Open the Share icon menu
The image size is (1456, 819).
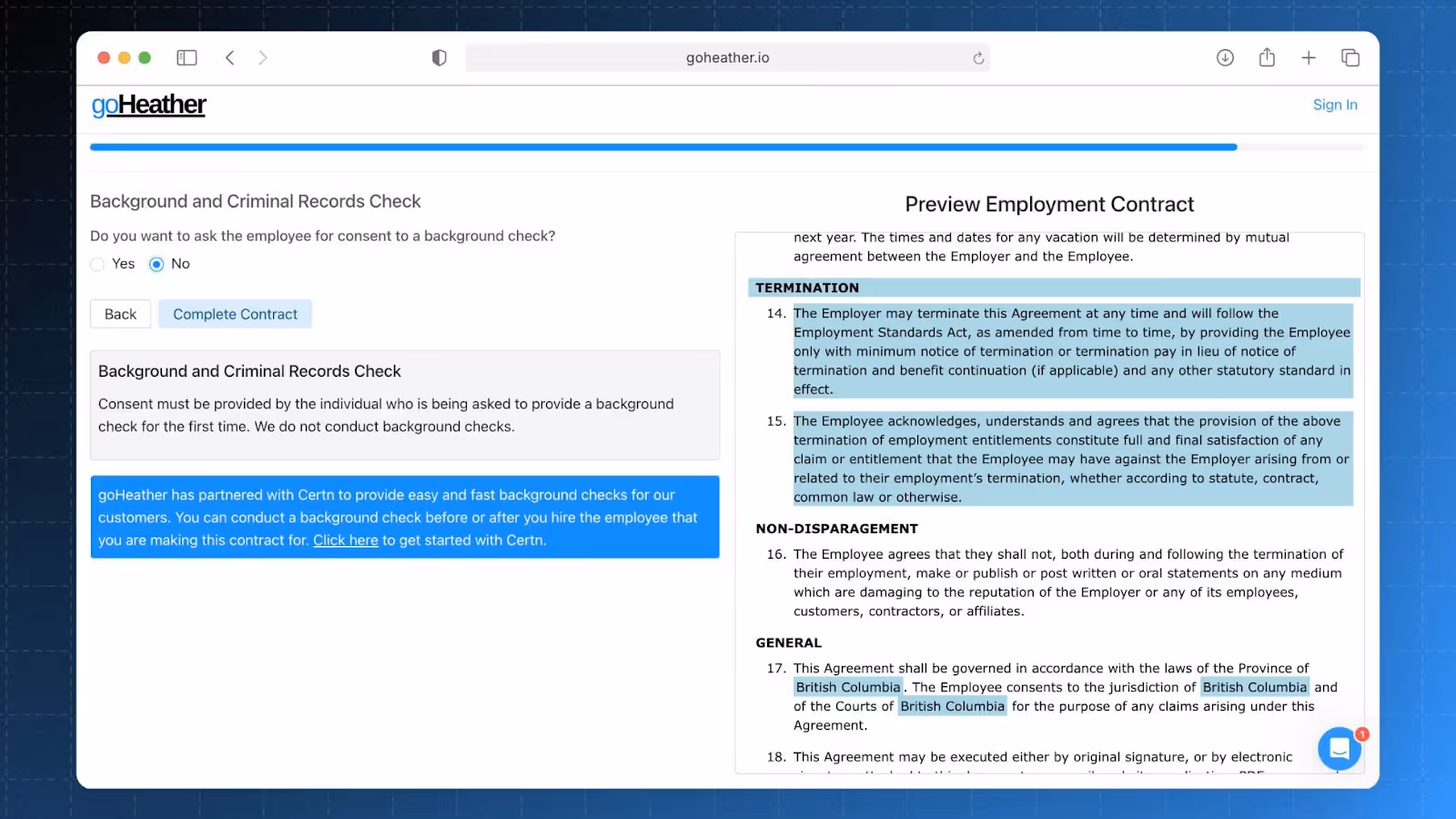pyautogui.click(x=1267, y=57)
